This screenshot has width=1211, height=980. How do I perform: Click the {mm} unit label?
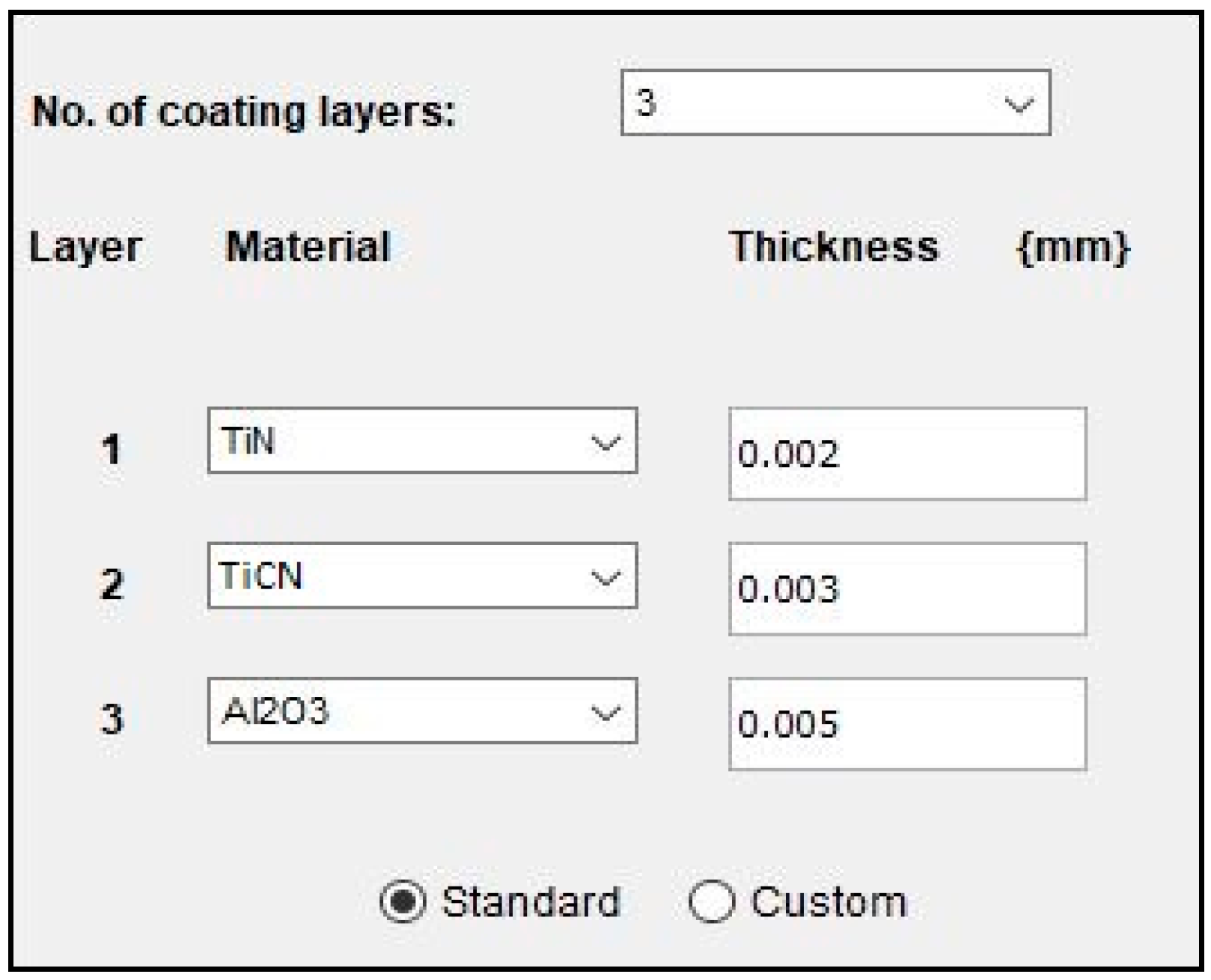[x=1073, y=248]
